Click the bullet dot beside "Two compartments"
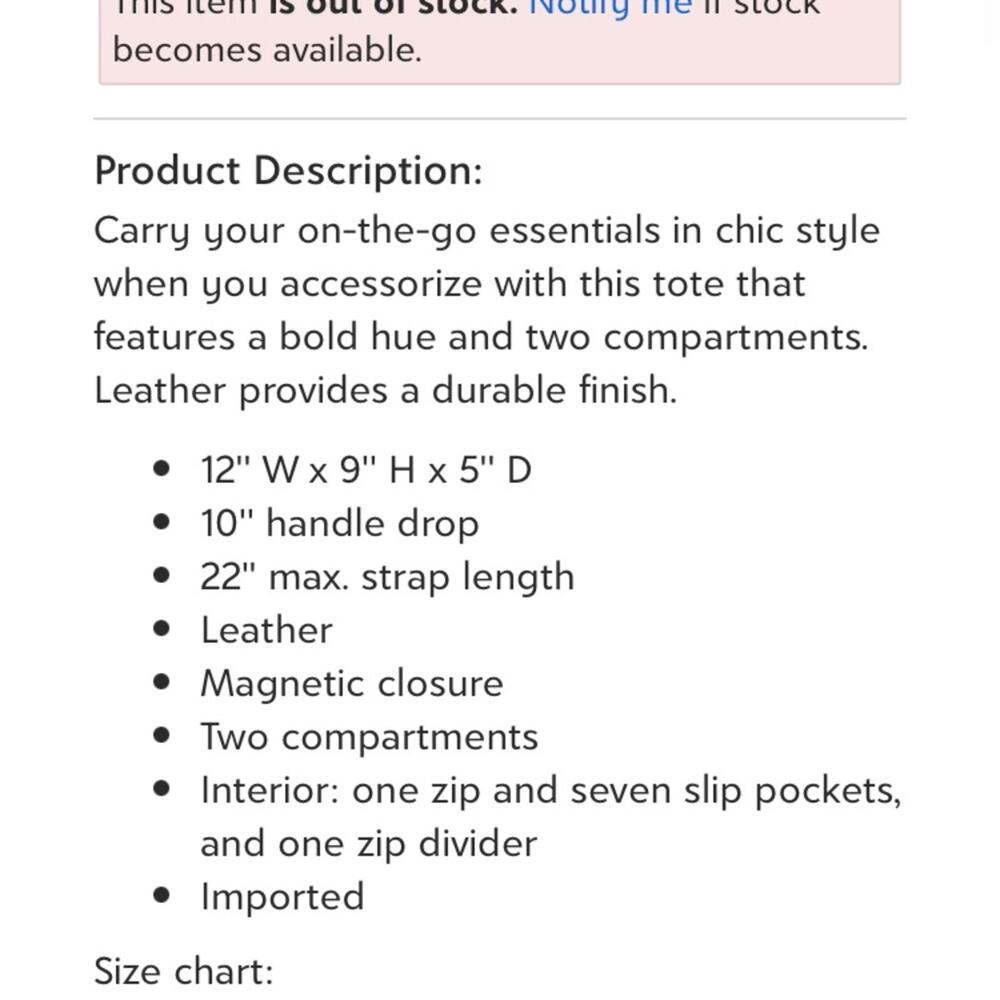Screen dimensions: 1000x1000 [163, 735]
